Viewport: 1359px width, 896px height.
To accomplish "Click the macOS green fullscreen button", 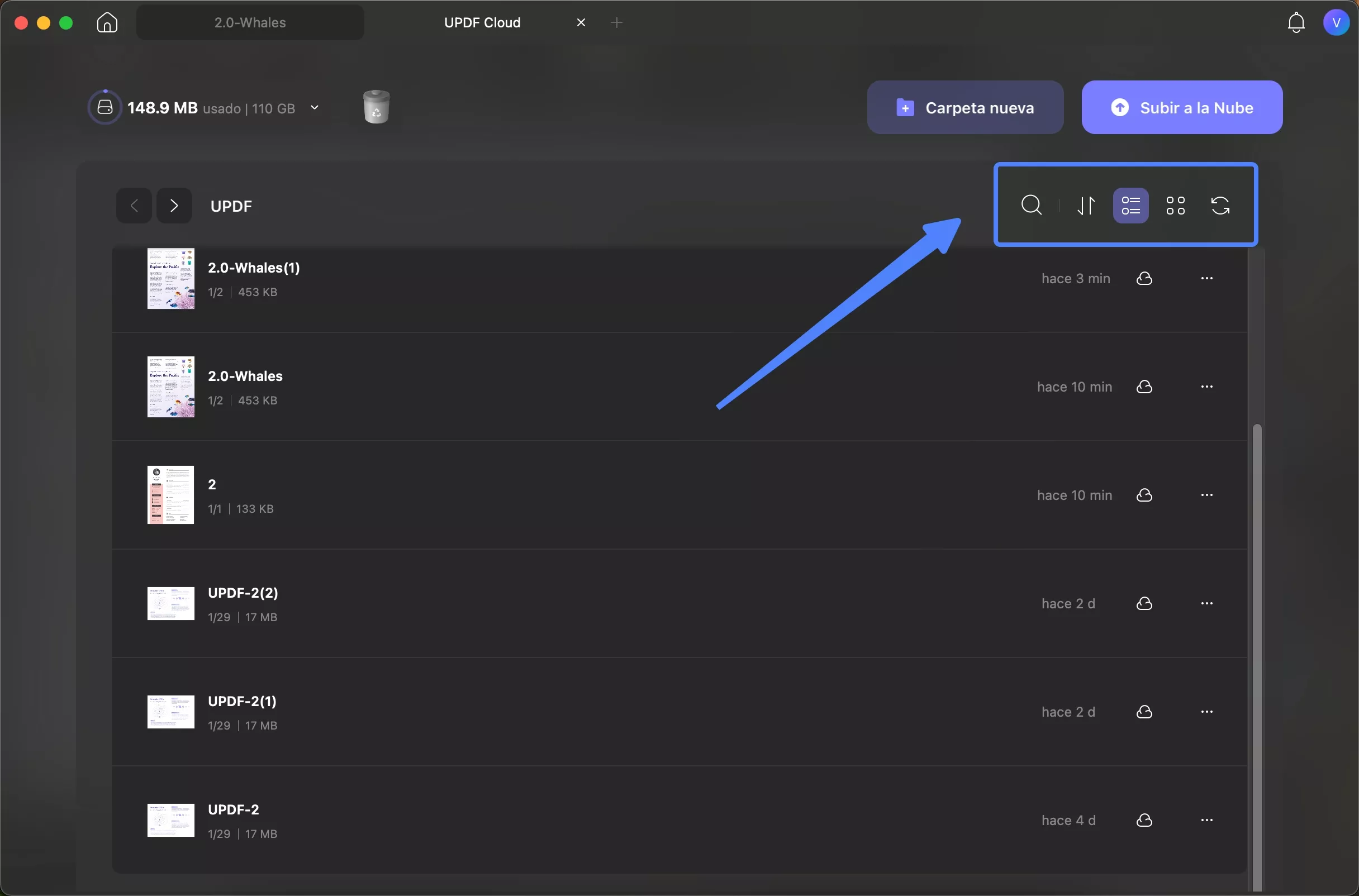I will (66, 23).
